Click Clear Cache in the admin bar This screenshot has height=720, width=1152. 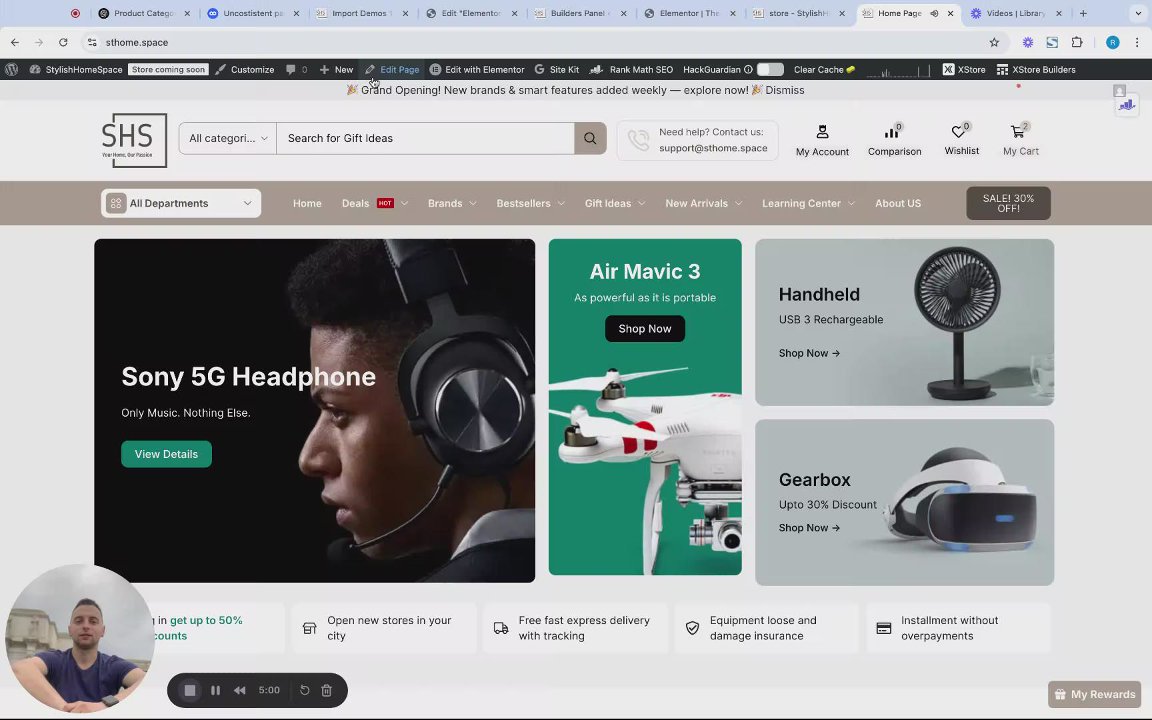point(824,69)
